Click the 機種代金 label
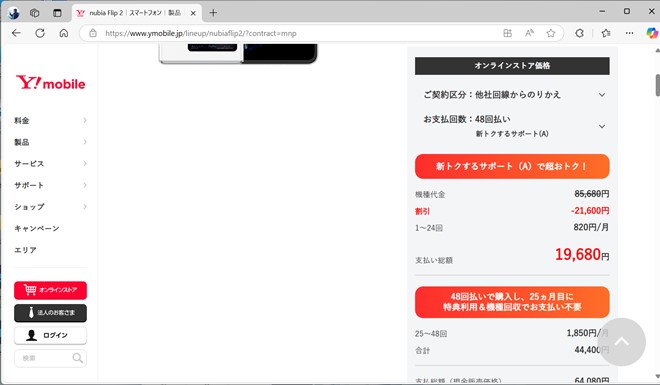660x385 pixels. (x=430, y=194)
